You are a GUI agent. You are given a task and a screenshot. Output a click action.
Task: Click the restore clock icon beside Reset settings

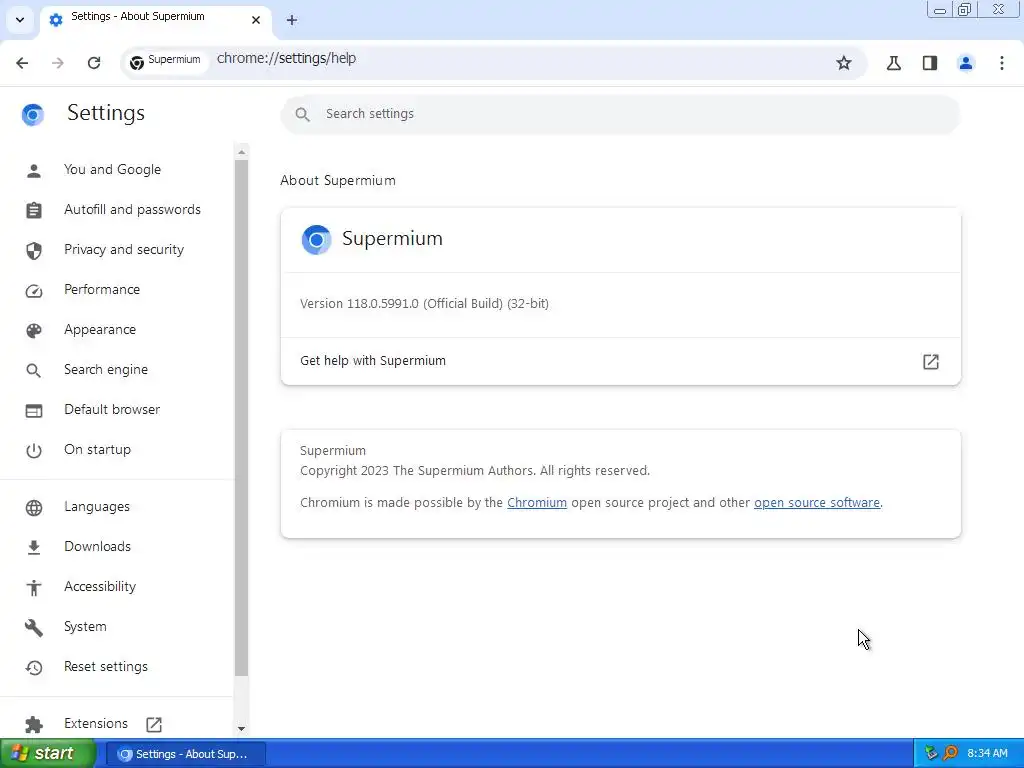click(x=34, y=667)
